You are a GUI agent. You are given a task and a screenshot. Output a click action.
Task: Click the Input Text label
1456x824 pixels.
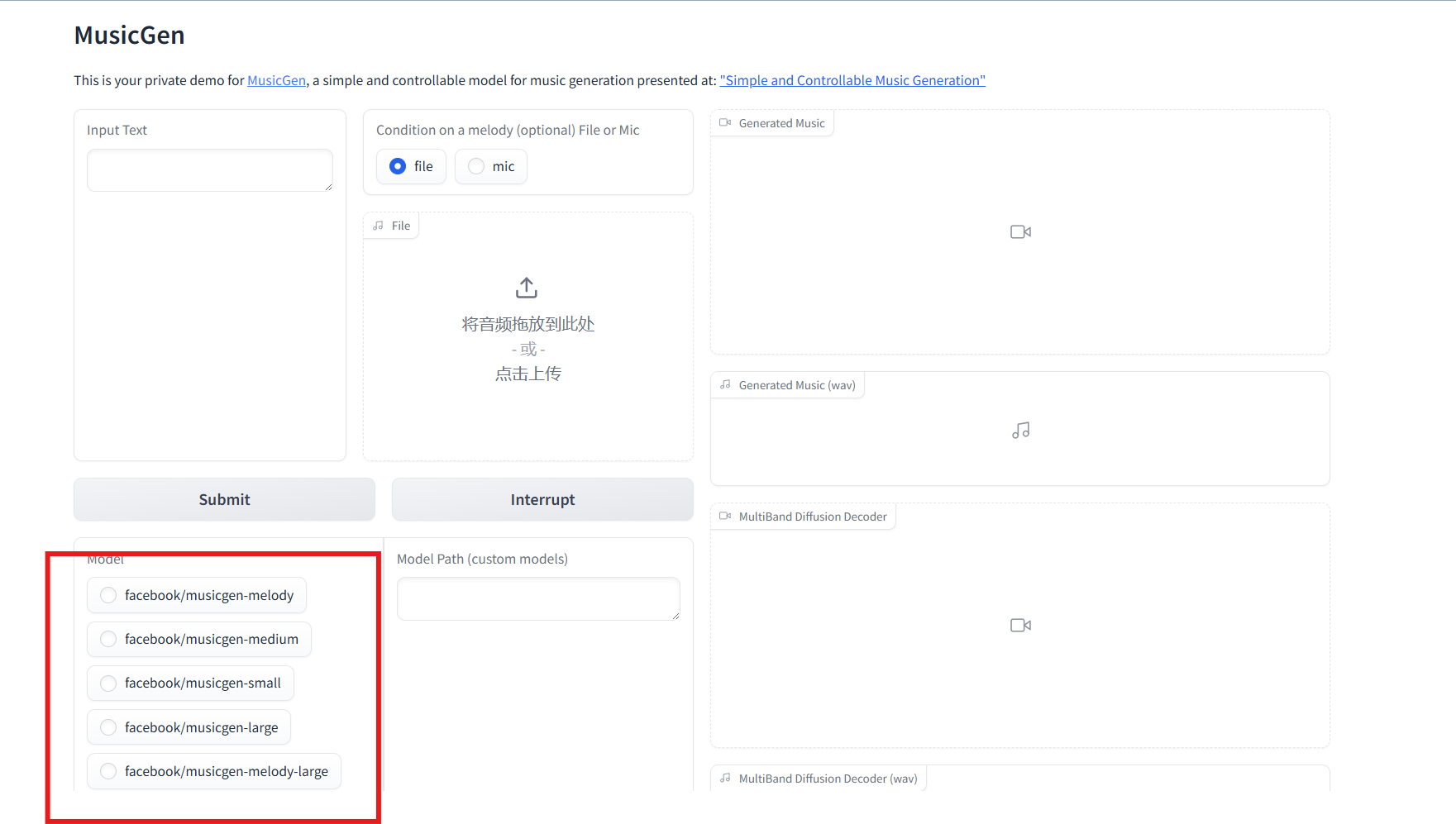point(117,130)
